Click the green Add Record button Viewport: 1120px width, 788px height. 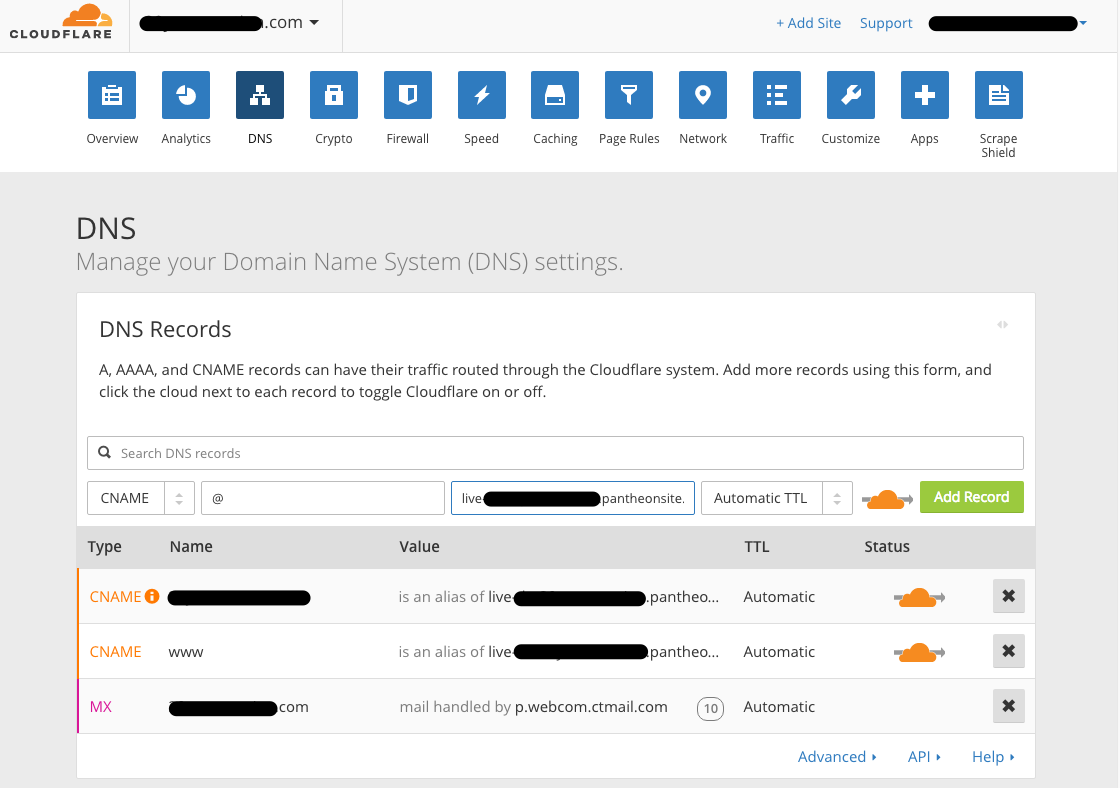971,497
